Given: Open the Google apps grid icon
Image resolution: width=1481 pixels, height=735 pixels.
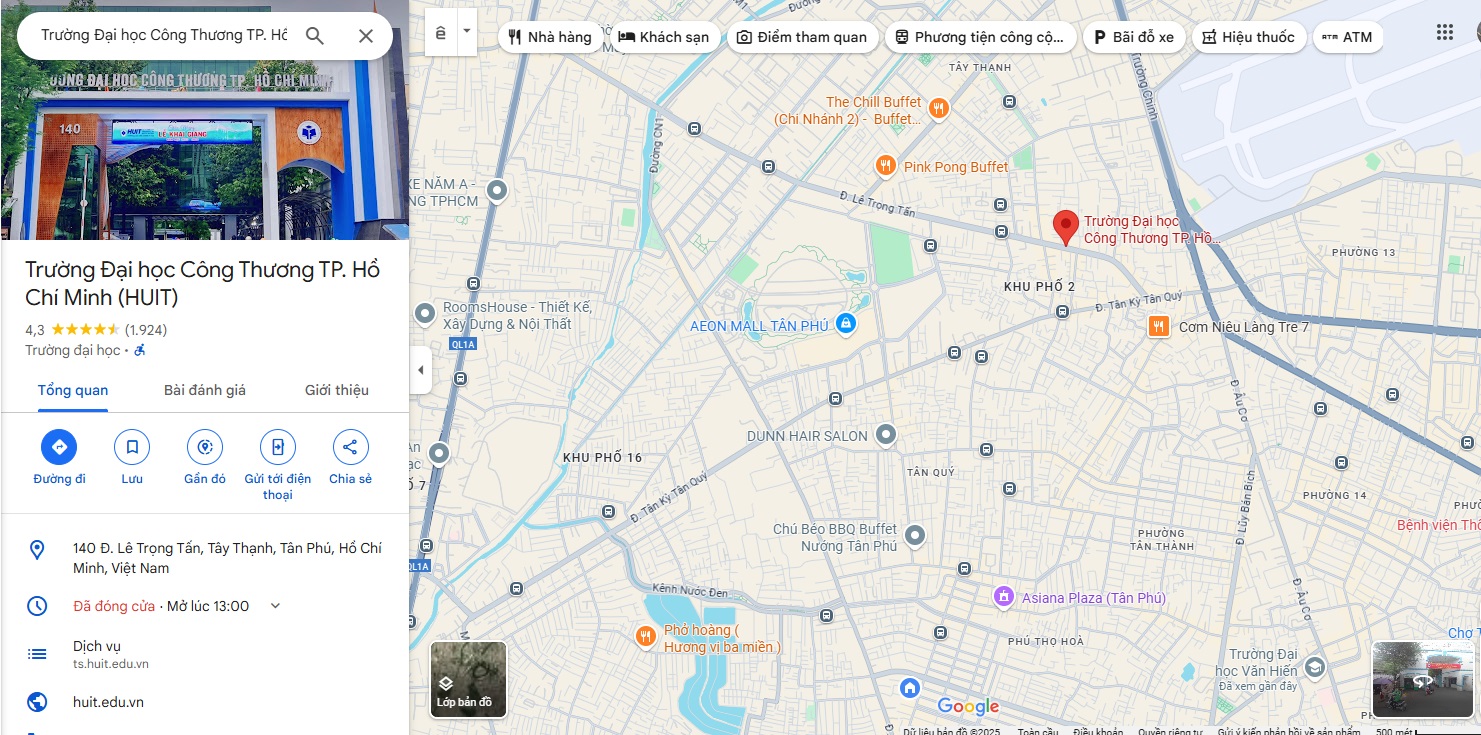Looking at the screenshot, I should click(1445, 32).
